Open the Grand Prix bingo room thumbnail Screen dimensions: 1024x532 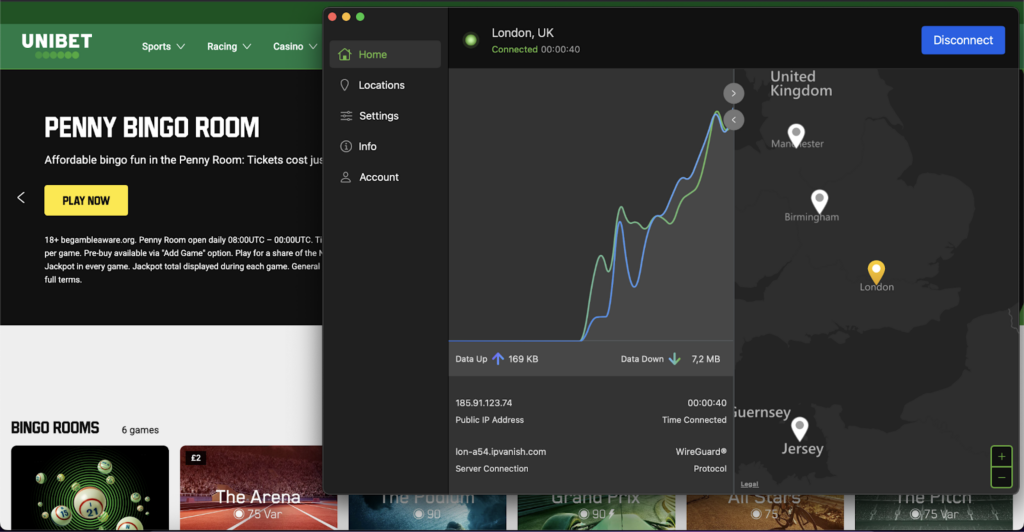pos(596,512)
